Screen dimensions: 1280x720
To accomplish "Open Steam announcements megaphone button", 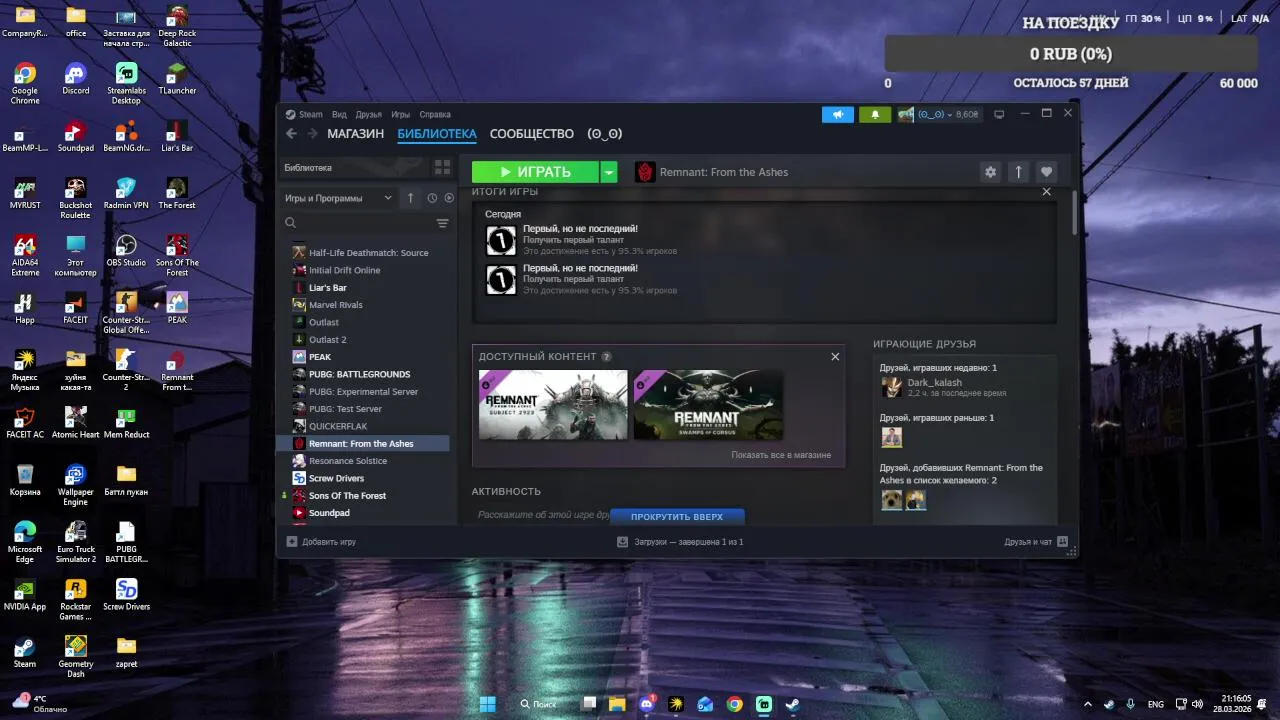I will click(x=838, y=114).
